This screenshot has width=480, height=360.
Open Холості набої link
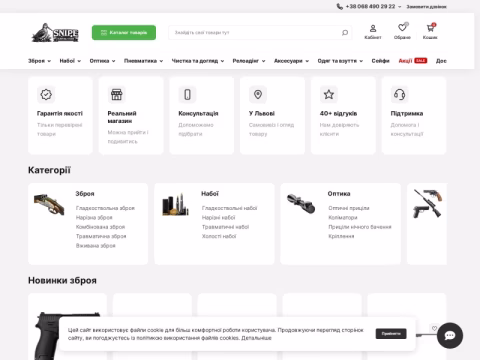(x=219, y=236)
